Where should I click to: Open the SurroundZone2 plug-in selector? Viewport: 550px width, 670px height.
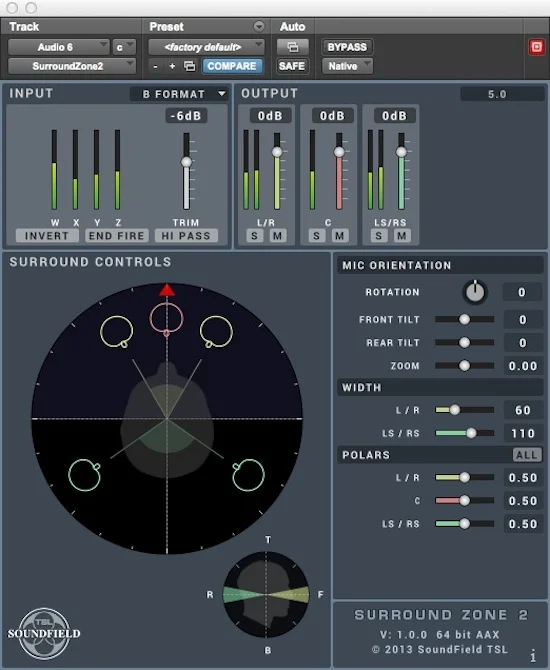tap(71, 66)
